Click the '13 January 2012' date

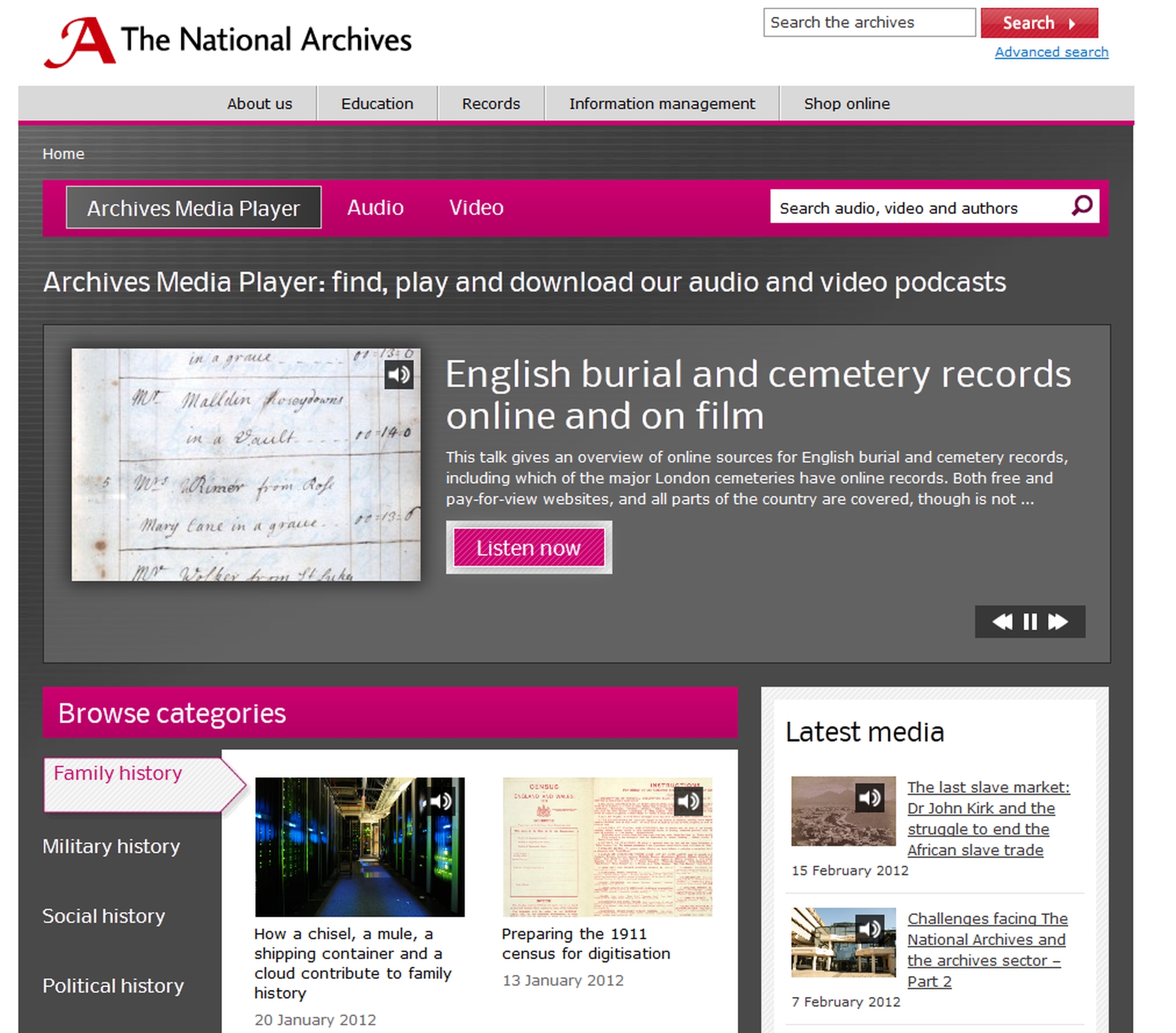(x=563, y=980)
